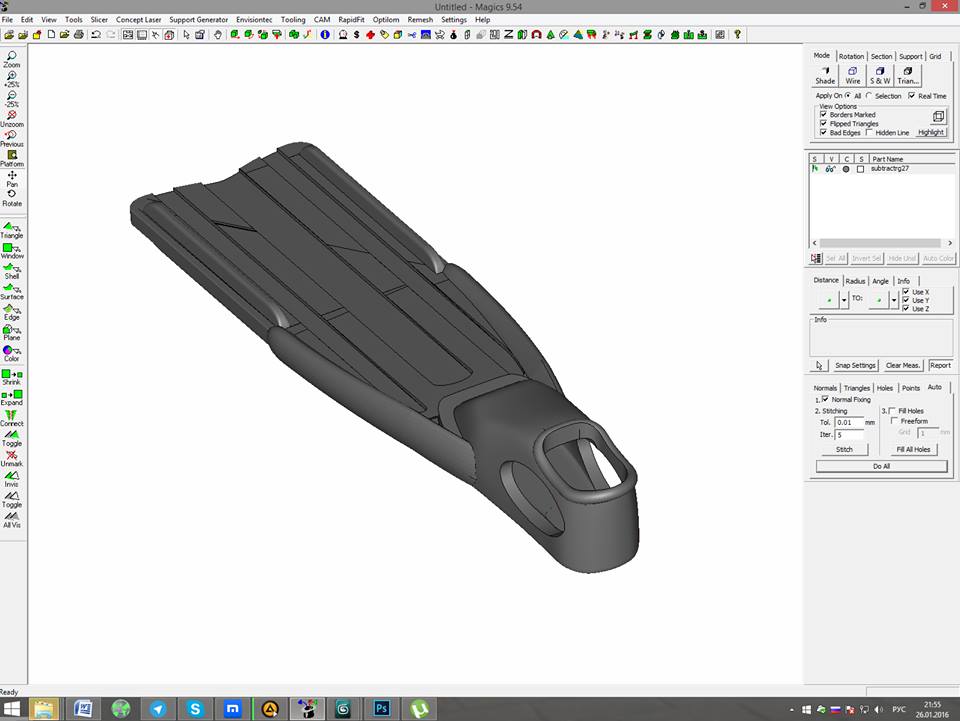Open the File menu

tap(7, 20)
